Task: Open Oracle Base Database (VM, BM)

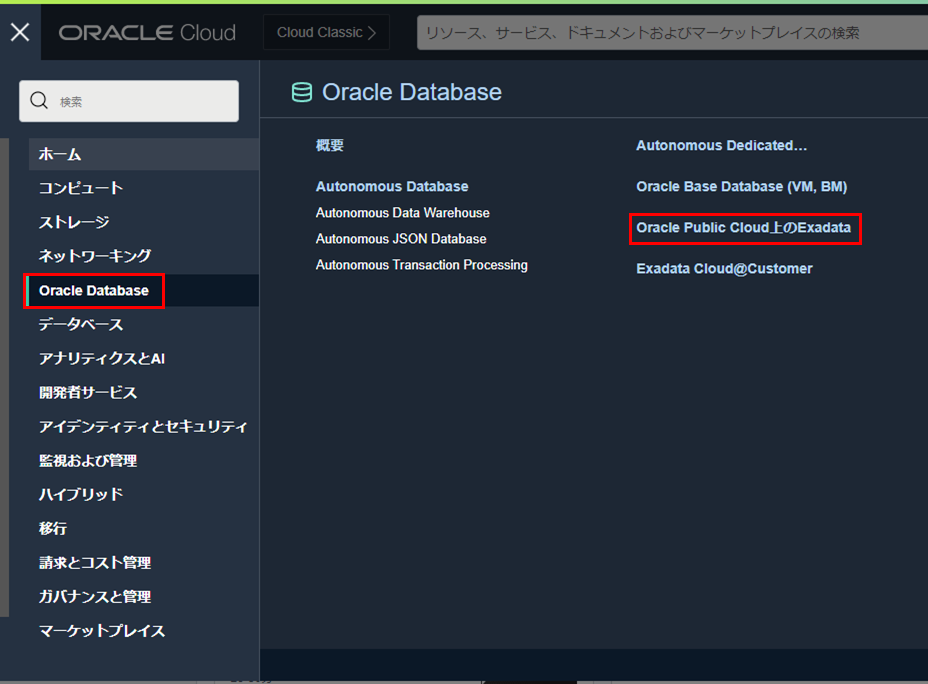Action: [741, 187]
